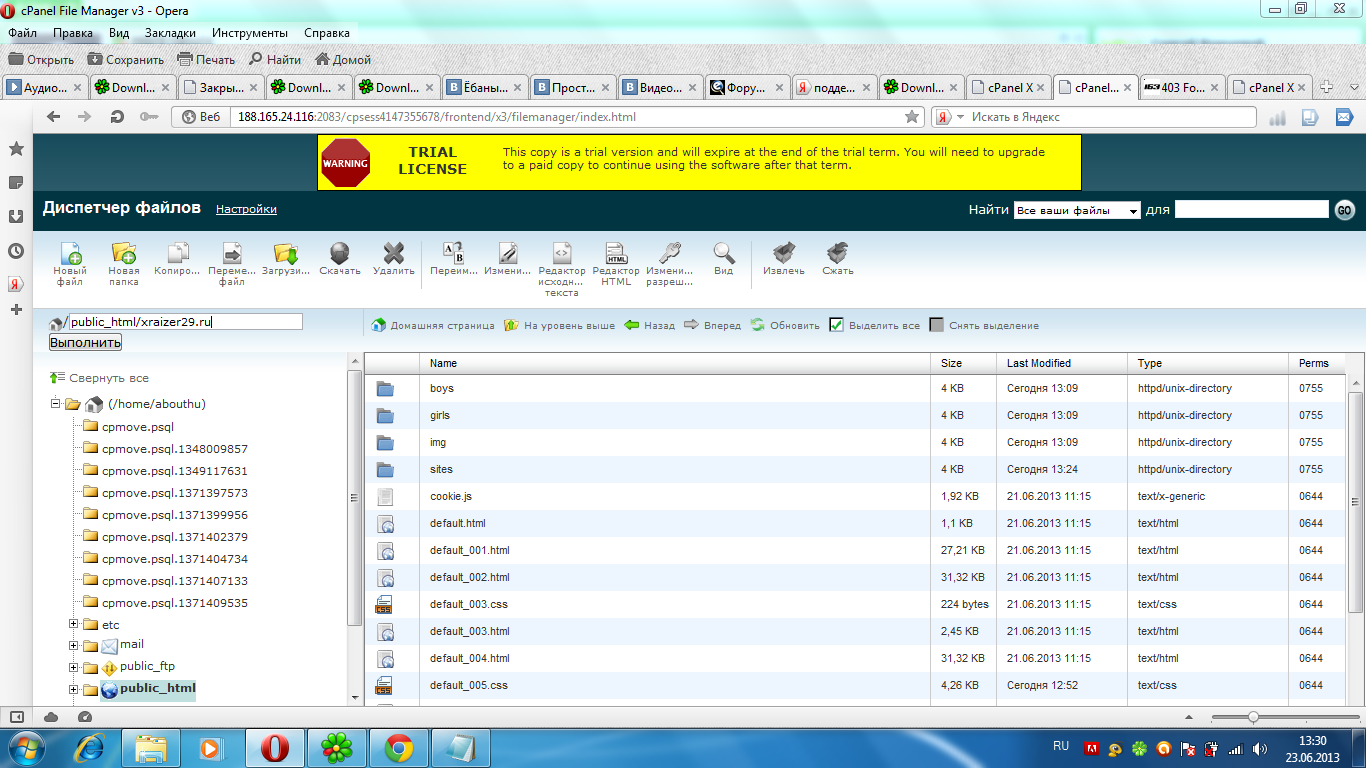Expand the mail folder tree node
1366x768 pixels.
click(x=74, y=645)
